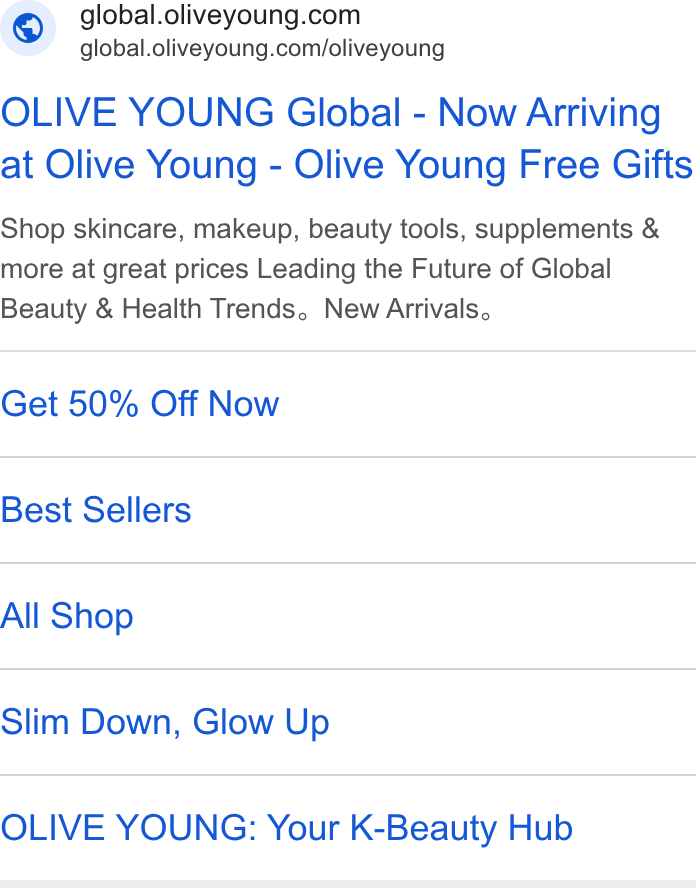Screen dimensions: 696x888
Task: Click the globe favicon icon
Action: click(x=28, y=28)
